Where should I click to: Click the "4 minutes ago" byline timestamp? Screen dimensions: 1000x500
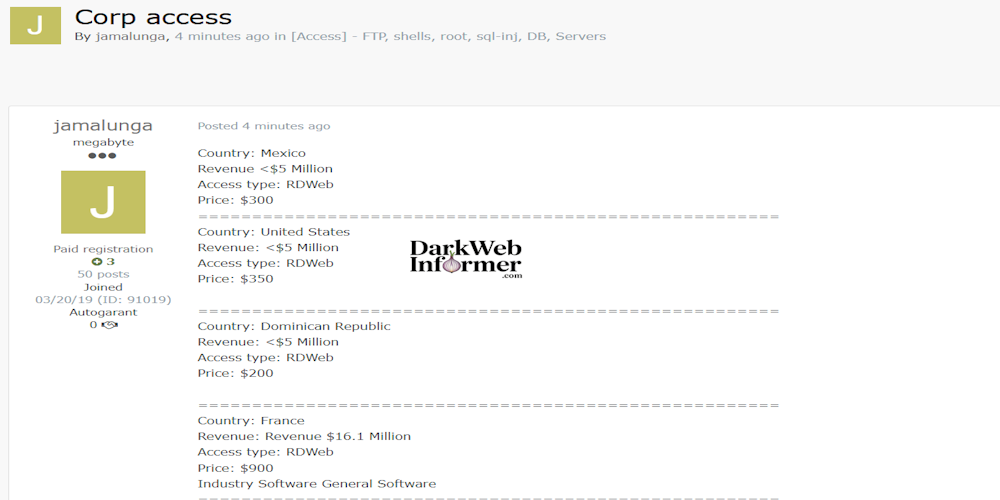tap(222, 36)
